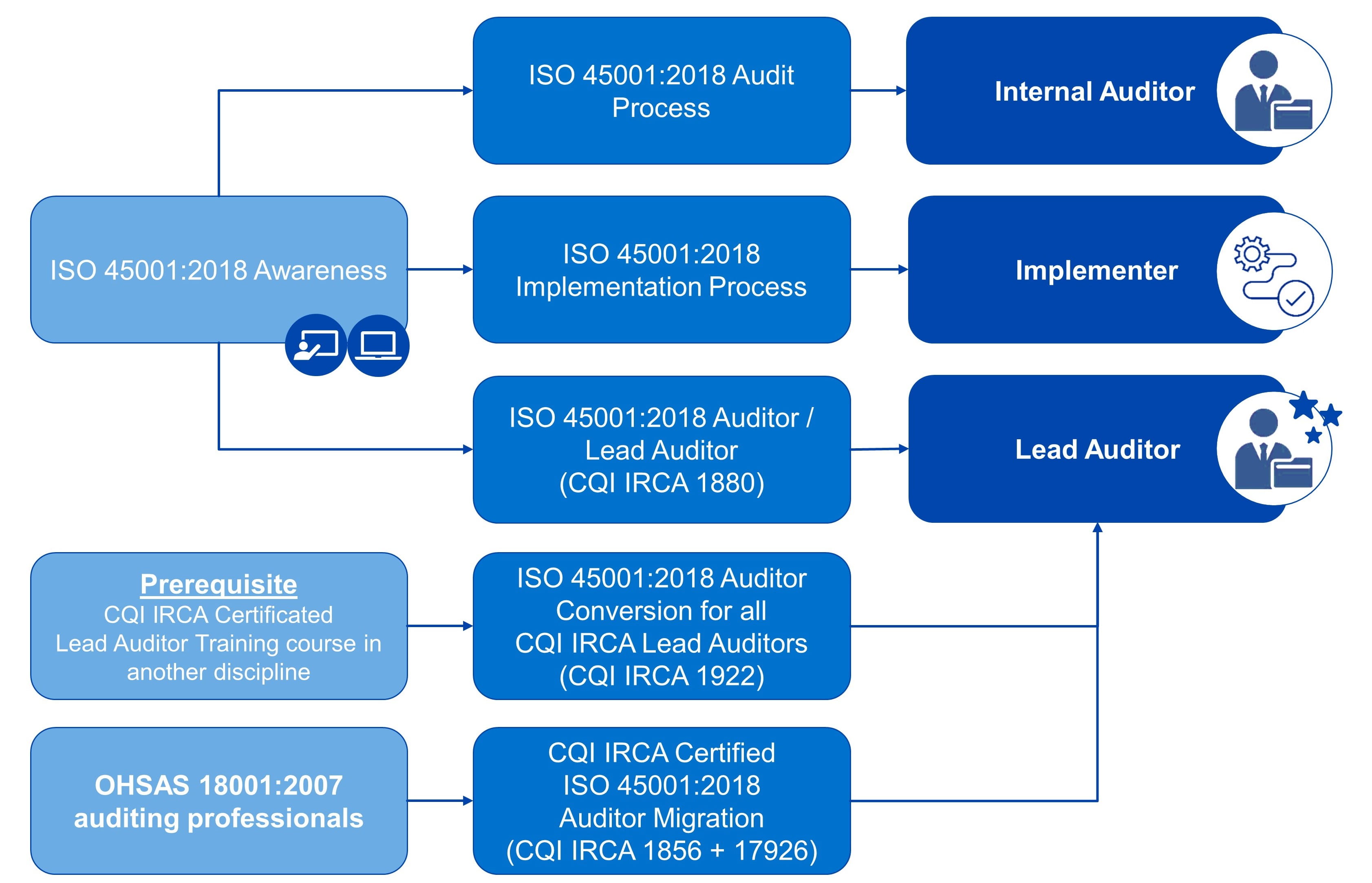Click the Lead Auditor label

[1097, 449]
